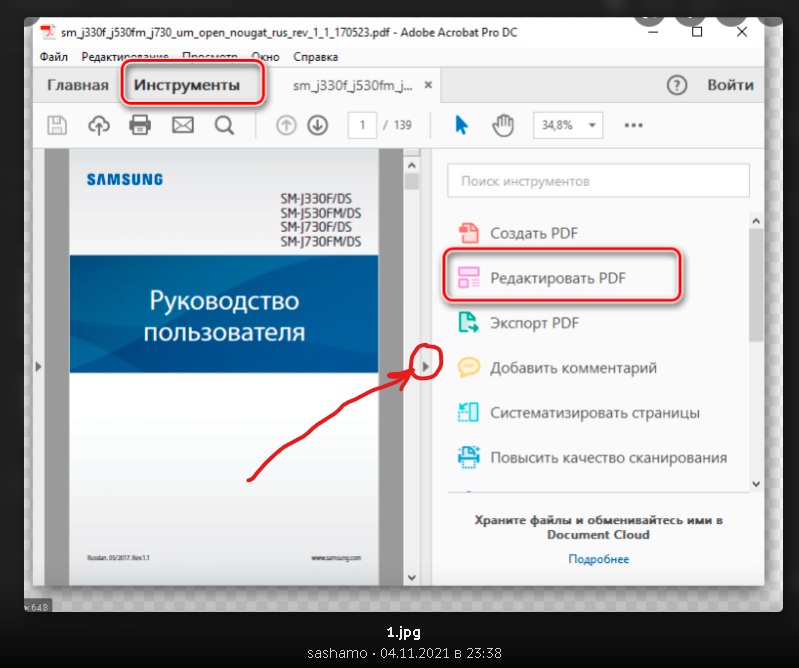Click the Добавить комментарий speech bubble icon
This screenshot has width=799, height=668.
(468, 367)
